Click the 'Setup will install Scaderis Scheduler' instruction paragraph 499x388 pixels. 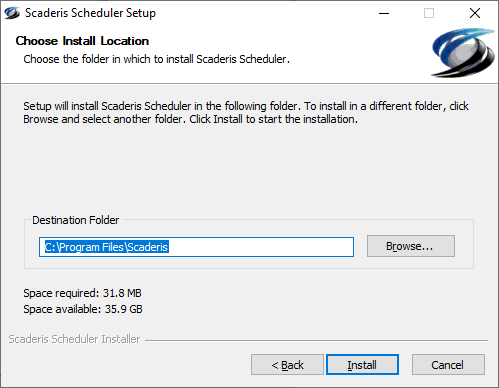(x=246, y=112)
